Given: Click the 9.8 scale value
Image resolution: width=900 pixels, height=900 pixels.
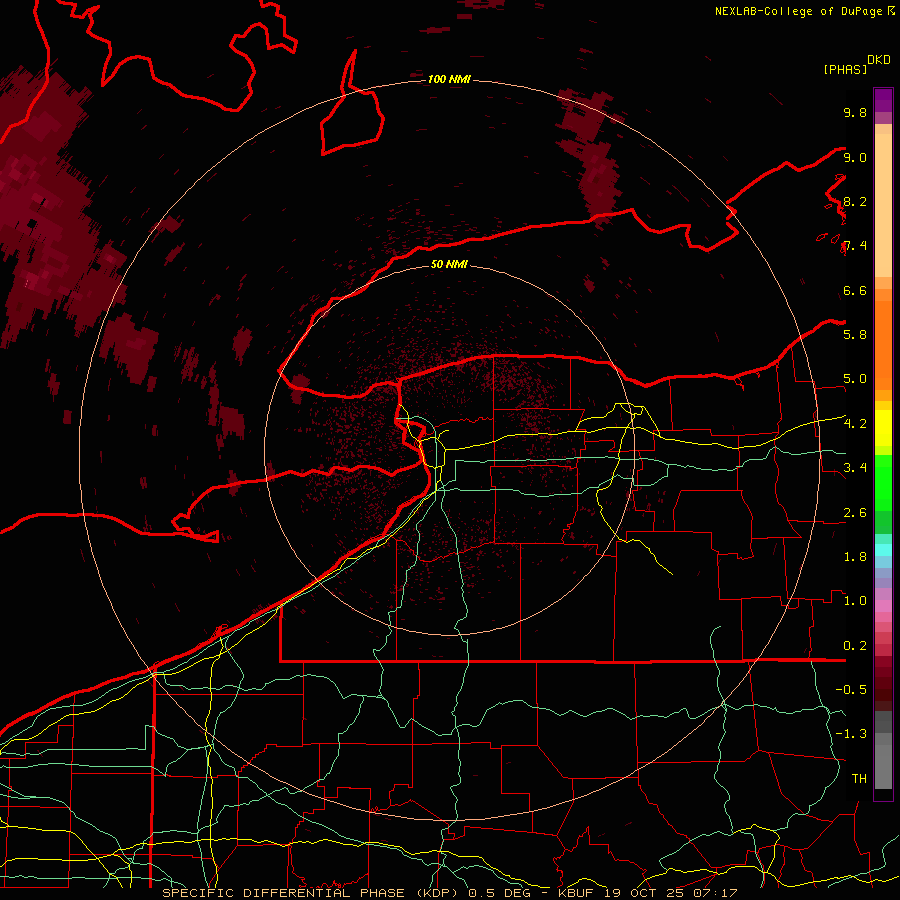Looking at the screenshot, I should [855, 112].
